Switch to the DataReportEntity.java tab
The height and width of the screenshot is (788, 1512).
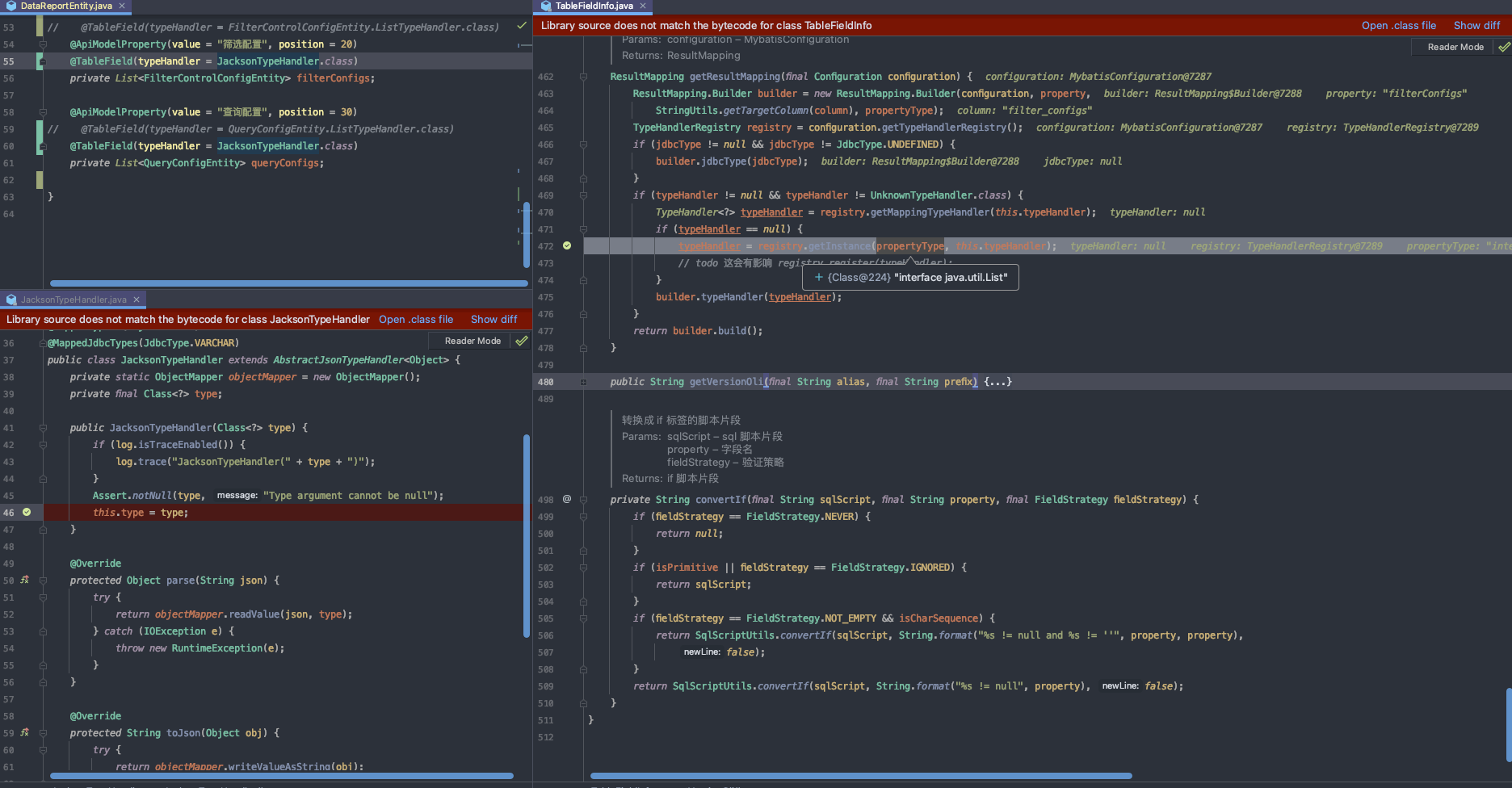66,6
